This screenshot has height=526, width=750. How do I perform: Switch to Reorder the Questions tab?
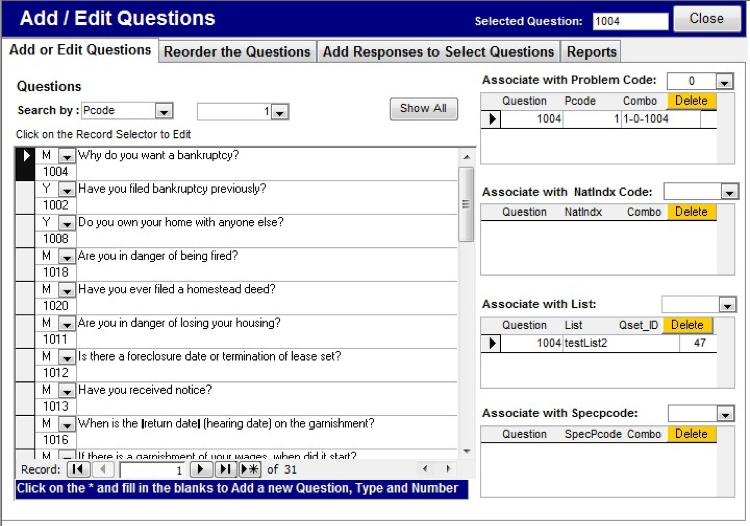pyautogui.click(x=237, y=52)
